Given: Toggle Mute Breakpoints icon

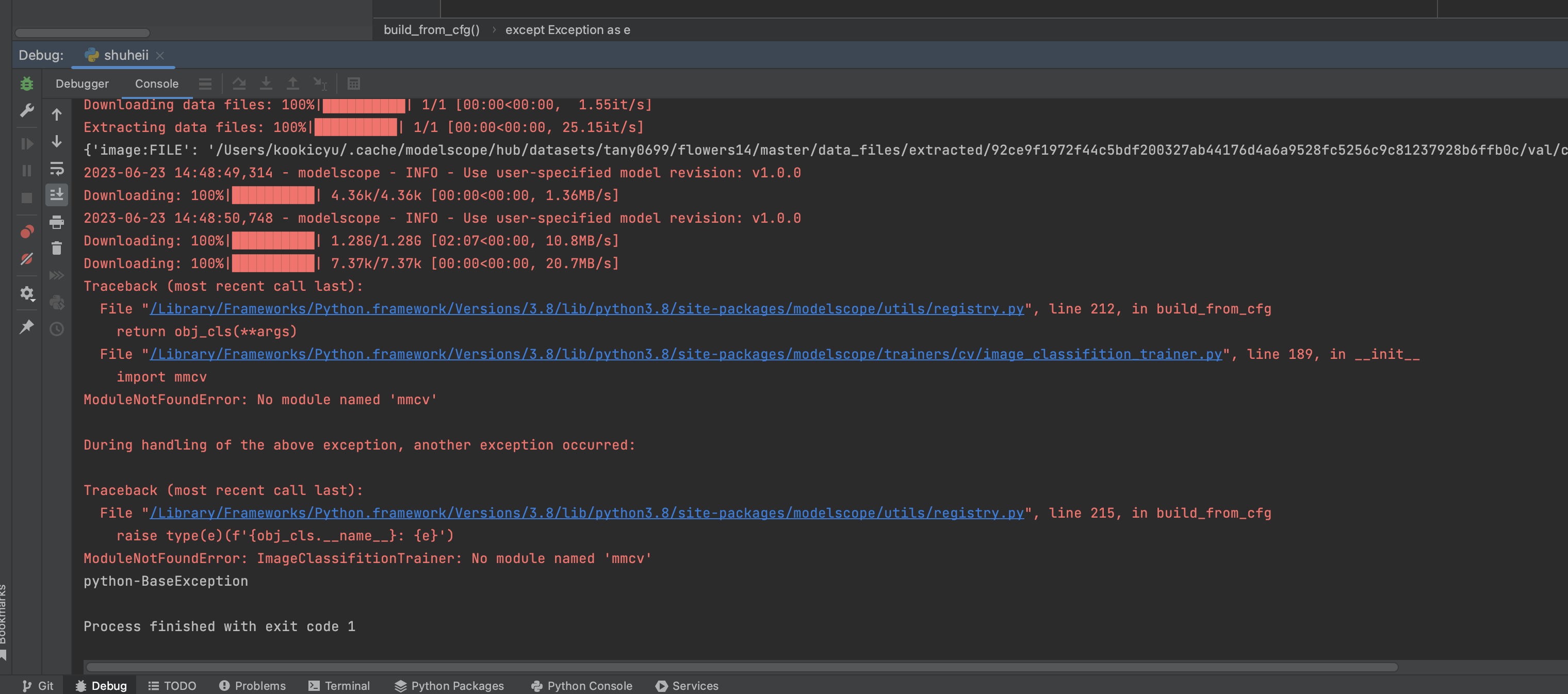Looking at the screenshot, I should pos(27,259).
